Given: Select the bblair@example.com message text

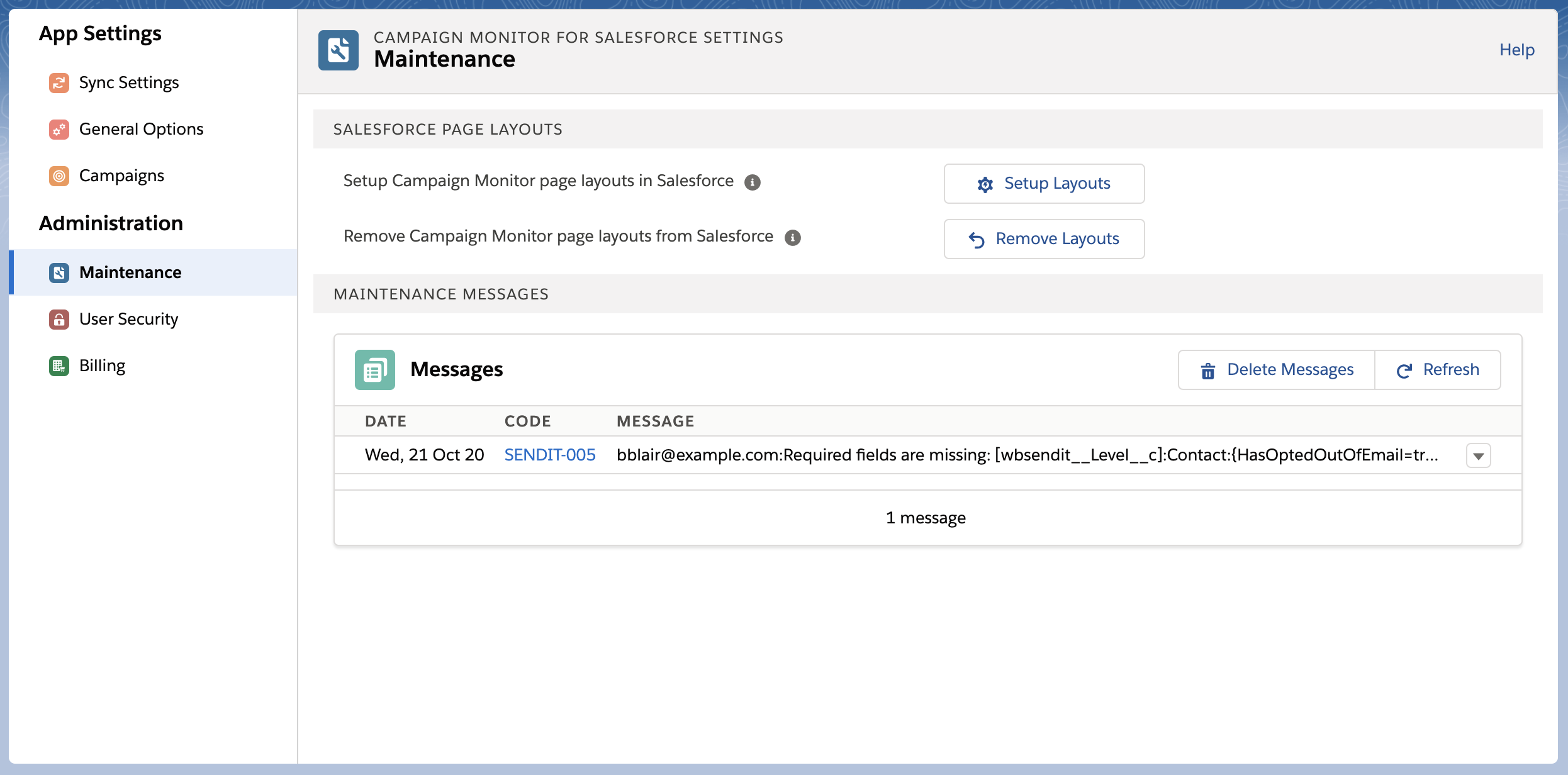Looking at the screenshot, I should pos(1027,455).
